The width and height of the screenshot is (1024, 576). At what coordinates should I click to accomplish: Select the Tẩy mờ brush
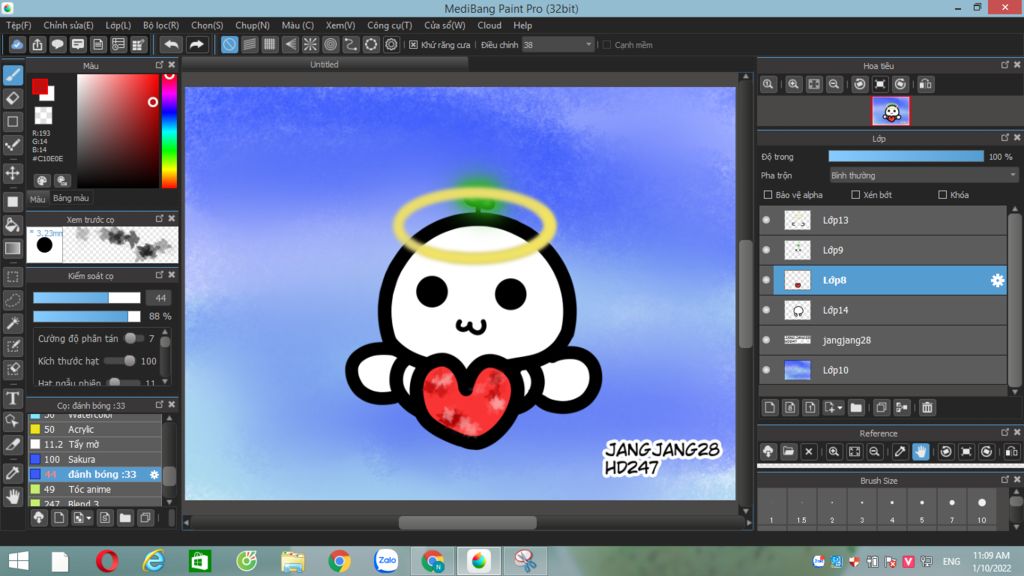[94, 445]
